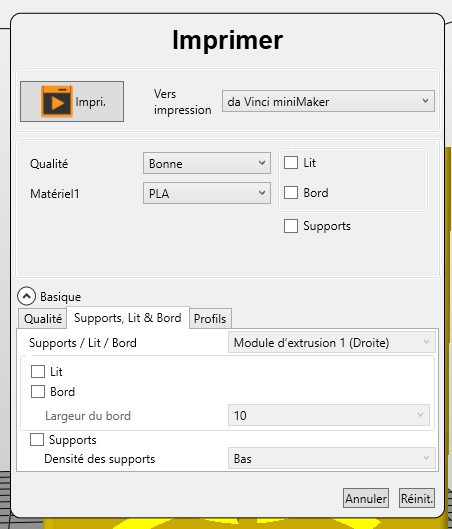This screenshot has height=529, width=452.
Task: Click the Matériel1 label
Action: pyautogui.click(x=55, y=194)
